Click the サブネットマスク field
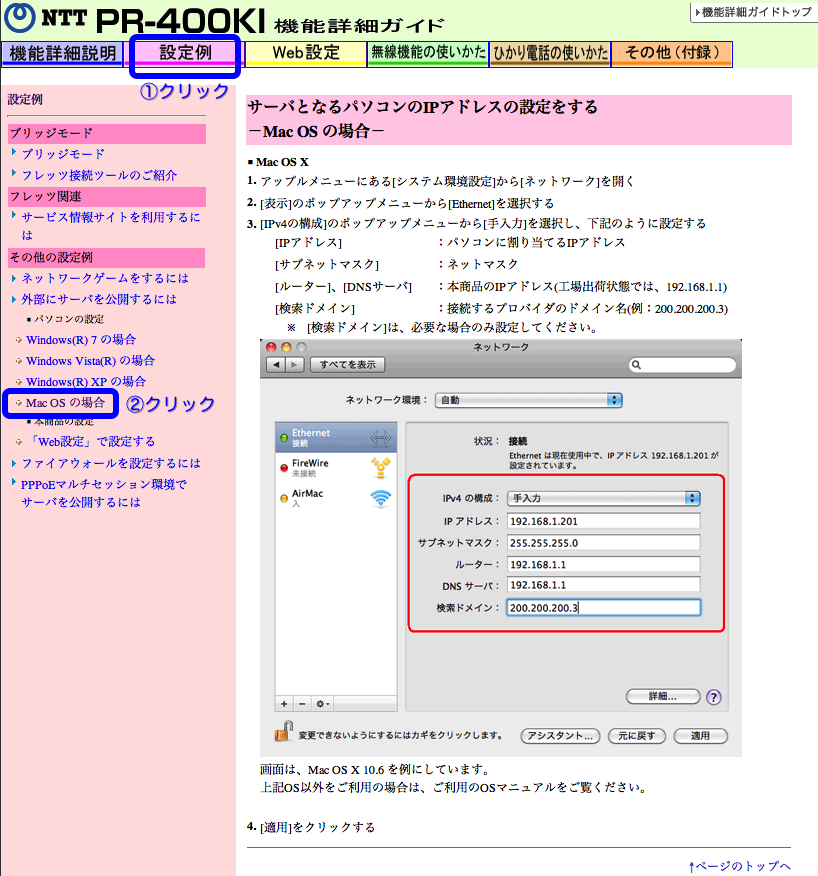 coord(603,543)
